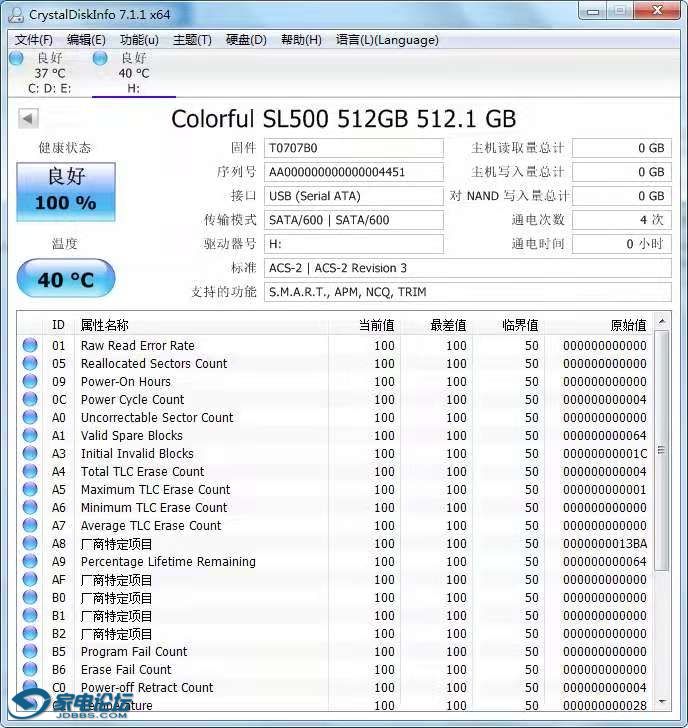Click the health icon of C: D: E: disk
Screen dimensions: 688x728
16,58
